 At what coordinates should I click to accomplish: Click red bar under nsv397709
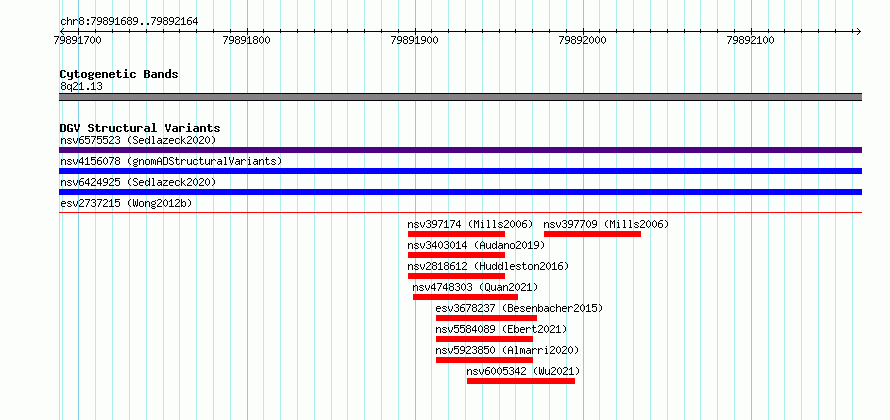pos(593,234)
